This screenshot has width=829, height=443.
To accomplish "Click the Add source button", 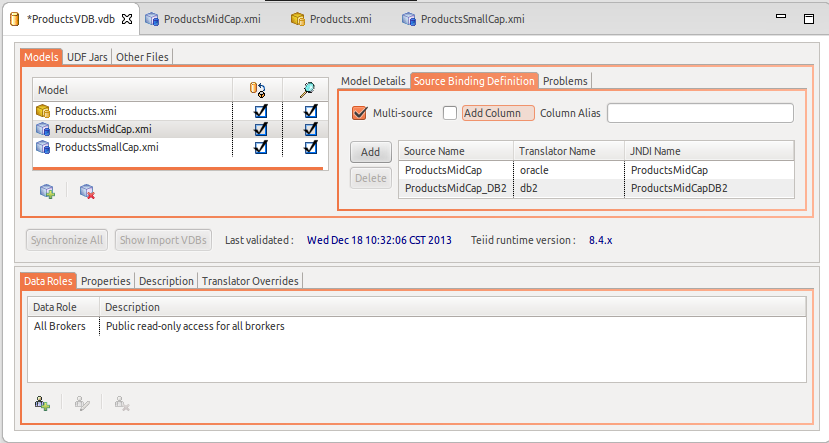I will click(x=371, y=152).
